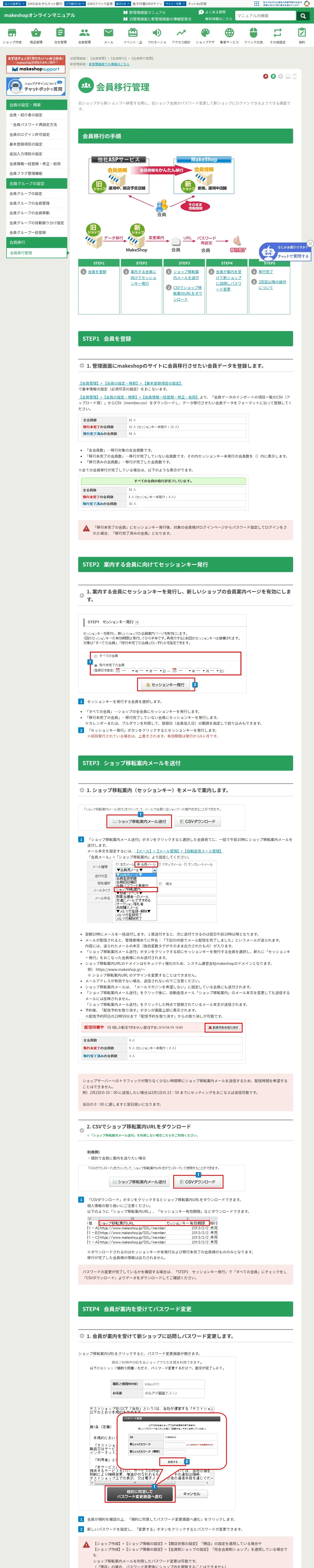Jump to STEP5 移行完了 link
This screenshot has height=1568, width=314.
[265, 272]
